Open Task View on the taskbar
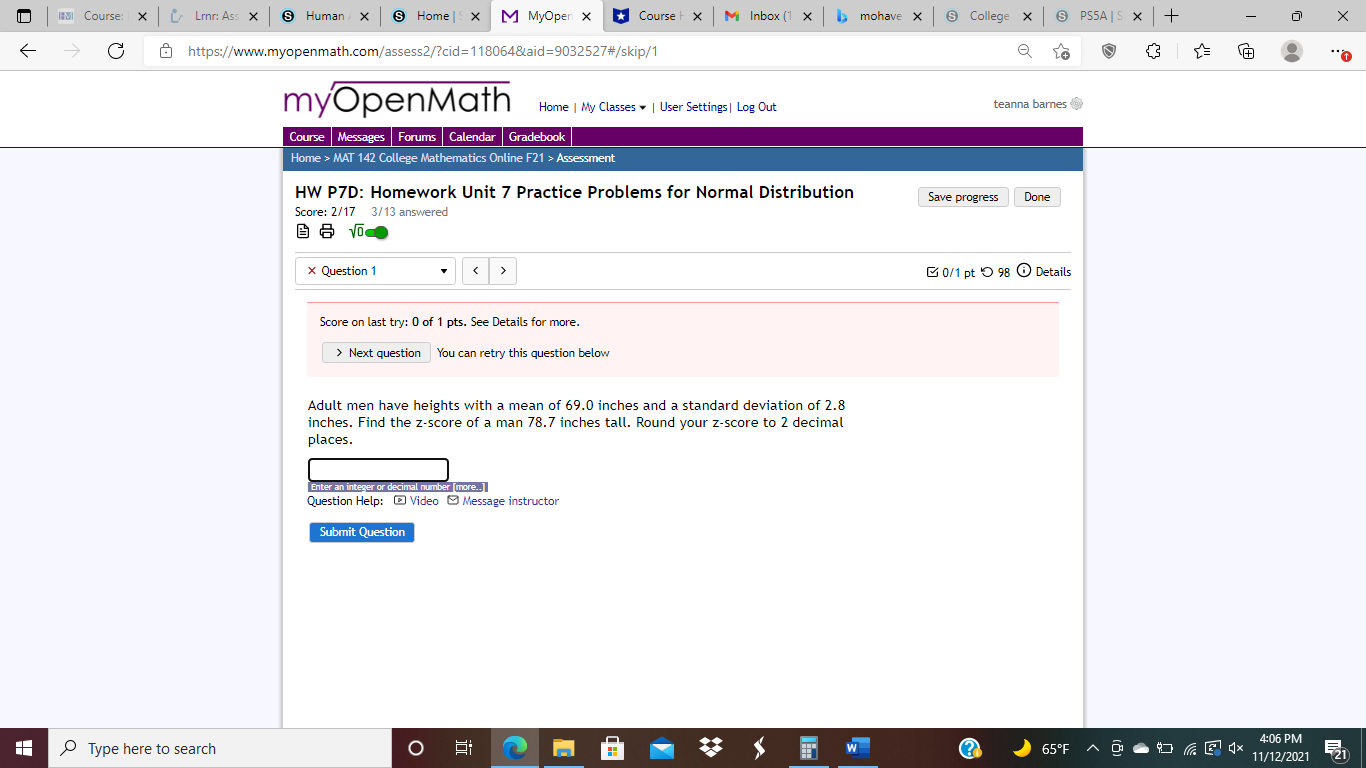Screen dimensions: 1366x768 tap(463, 748)
